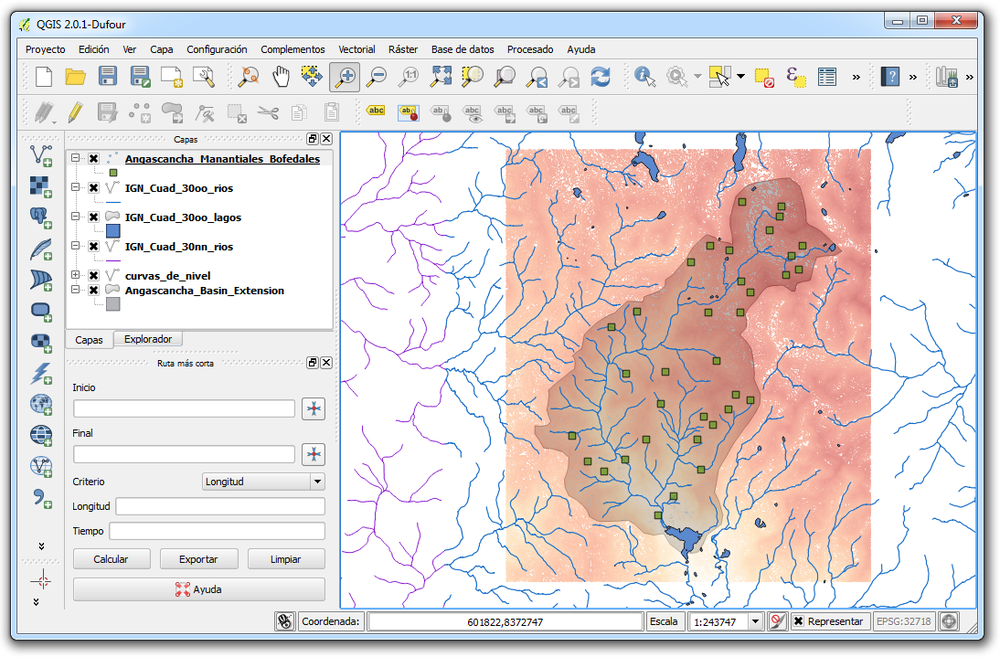
Task: Activate the Zoom In magnifier tool
Action: tap(345, 77)
